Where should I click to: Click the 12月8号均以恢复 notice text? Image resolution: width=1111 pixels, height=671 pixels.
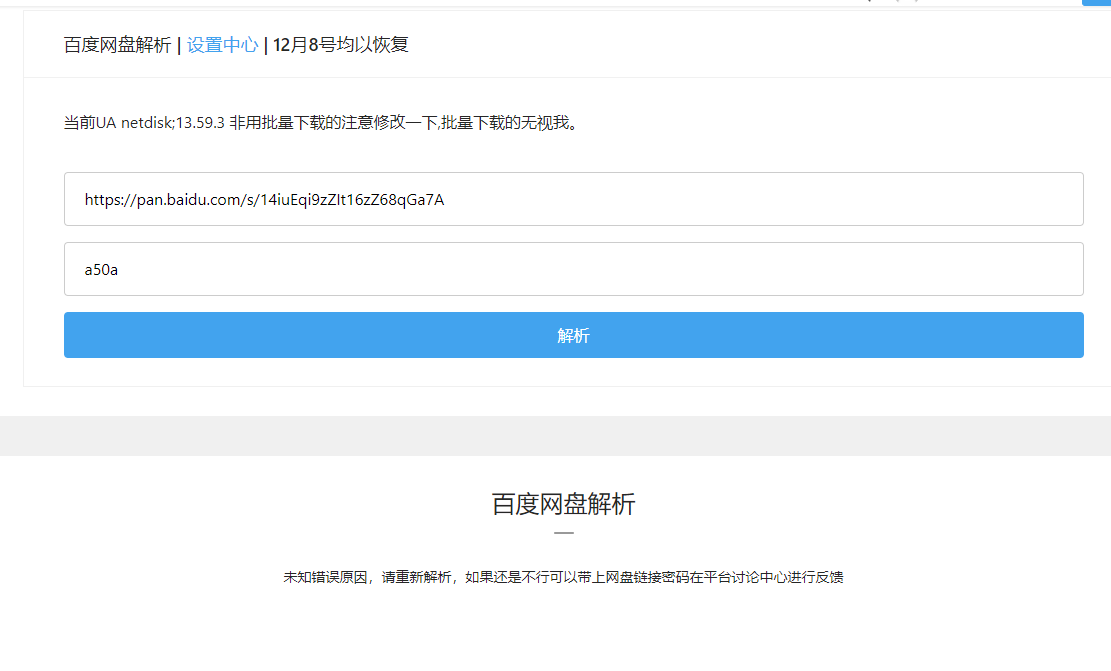coord(341,45)
